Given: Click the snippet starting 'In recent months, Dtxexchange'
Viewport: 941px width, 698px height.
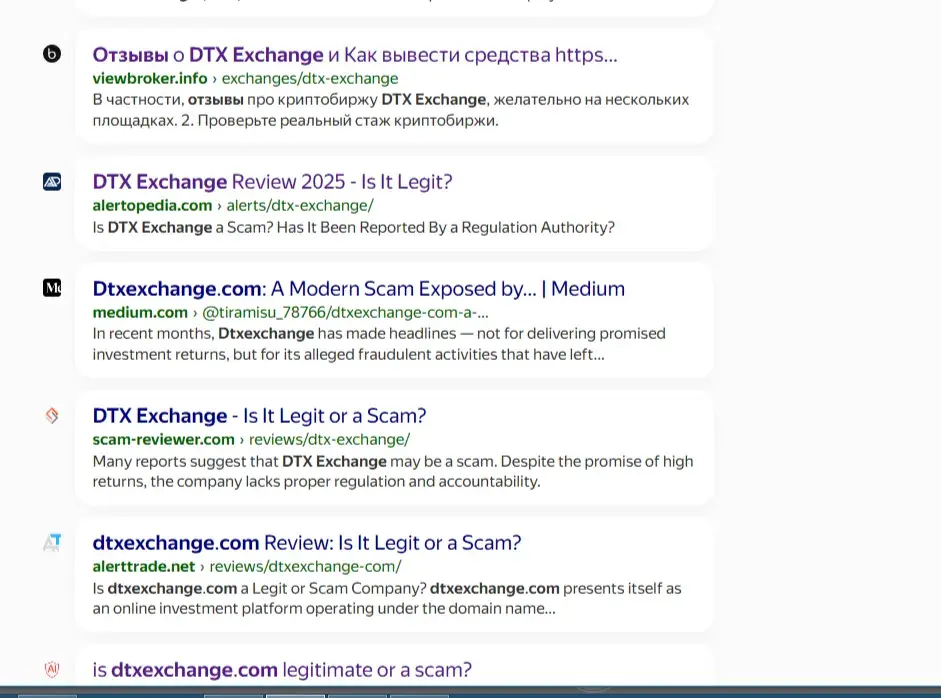Looking at the screenshot, I should 379,344.
